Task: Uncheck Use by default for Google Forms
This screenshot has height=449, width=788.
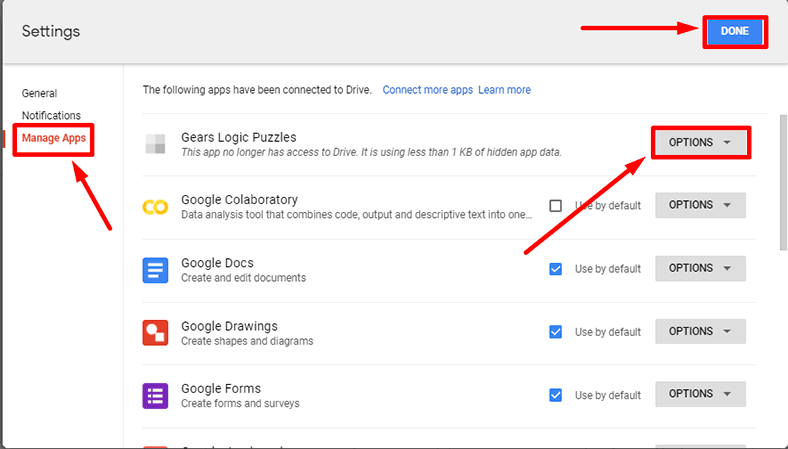Action: (x=555, y=395)
